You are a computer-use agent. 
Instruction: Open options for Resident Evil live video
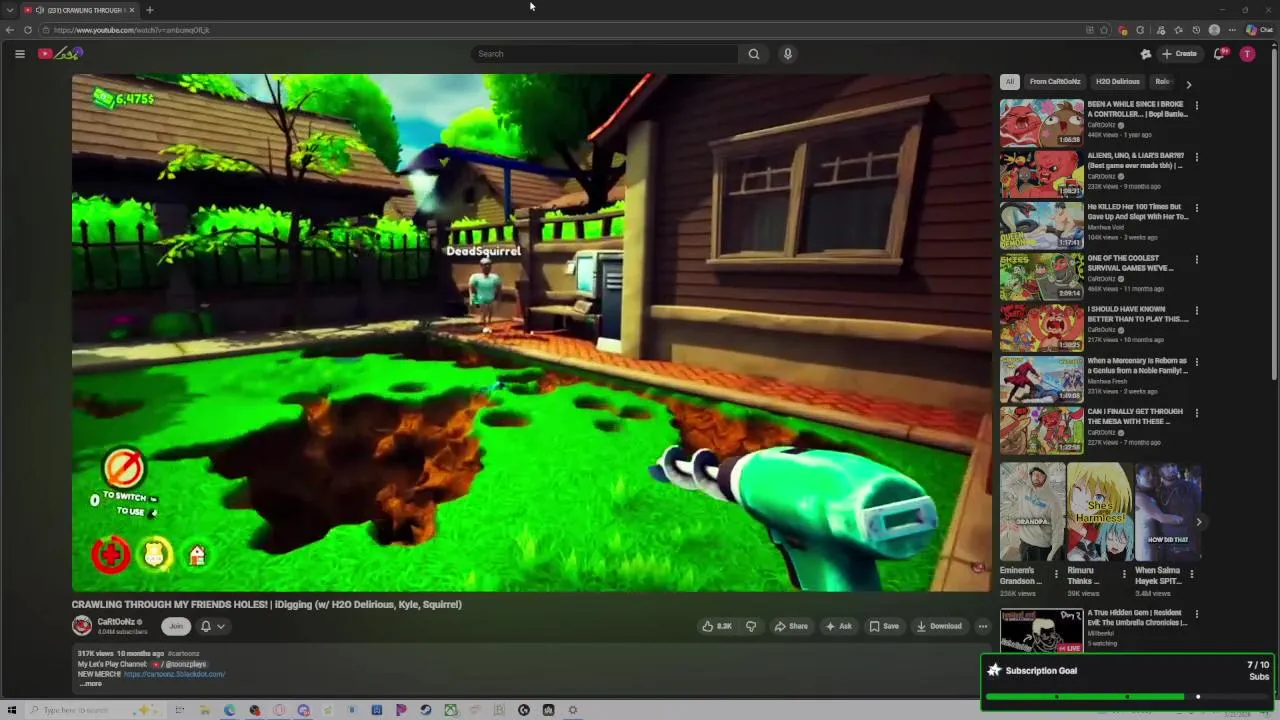(x=1197, y=615)
